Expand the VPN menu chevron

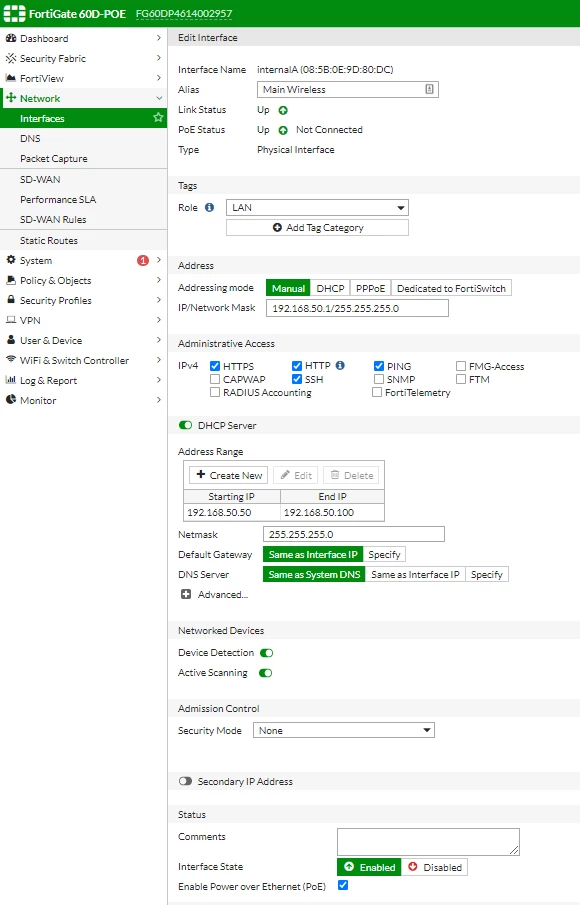[x=159, y=320]
